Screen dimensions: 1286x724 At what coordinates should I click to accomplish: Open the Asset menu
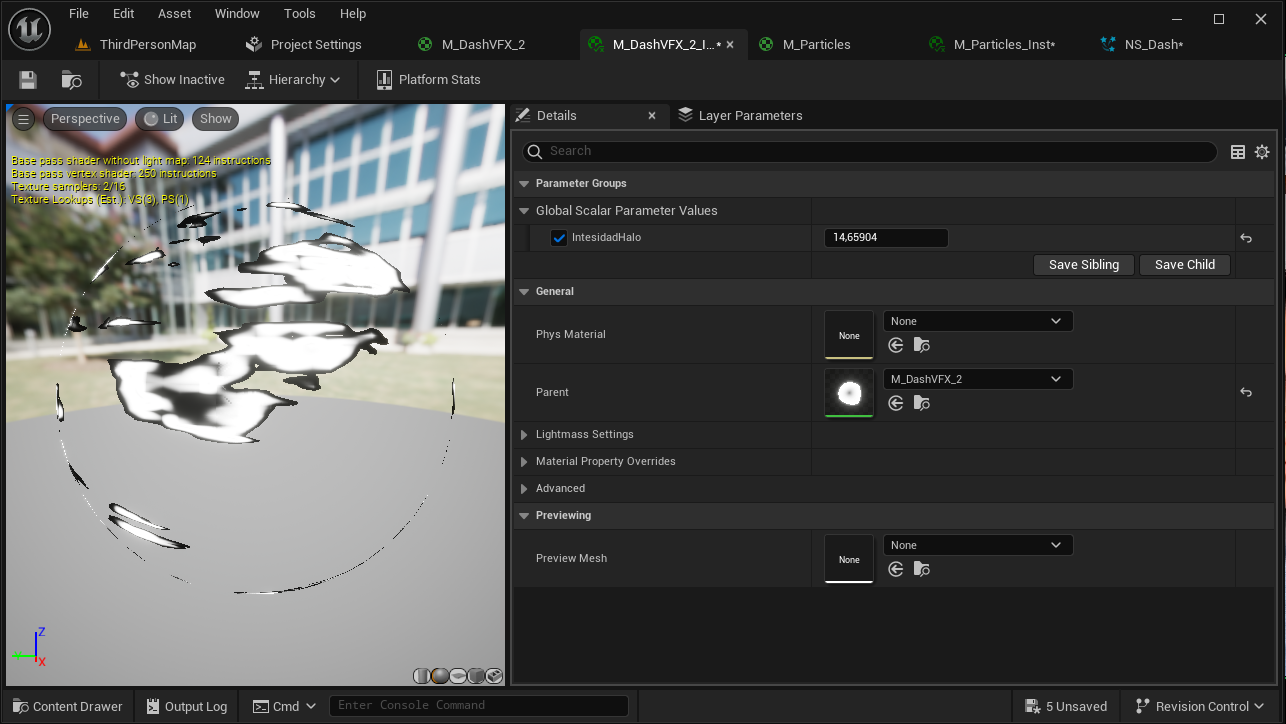tap(174, 14)
